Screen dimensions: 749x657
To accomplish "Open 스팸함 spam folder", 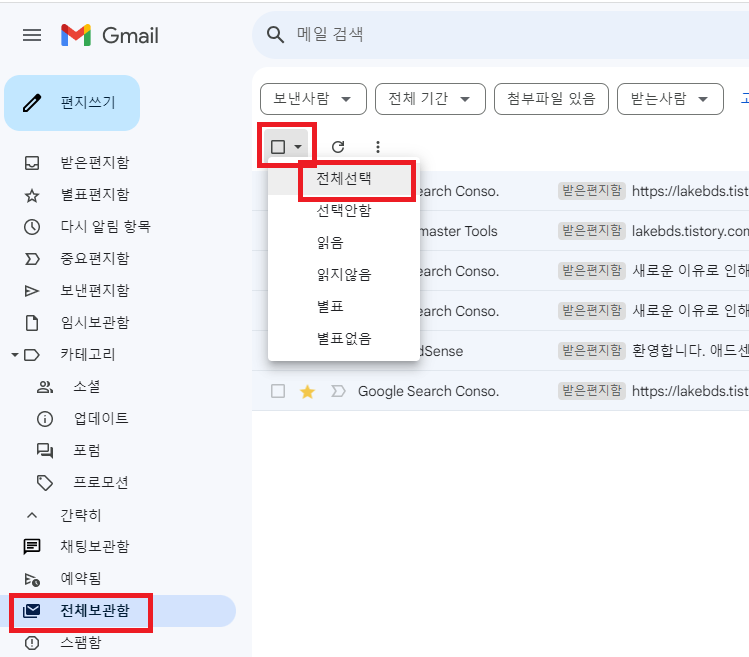I will click(81, 642).
